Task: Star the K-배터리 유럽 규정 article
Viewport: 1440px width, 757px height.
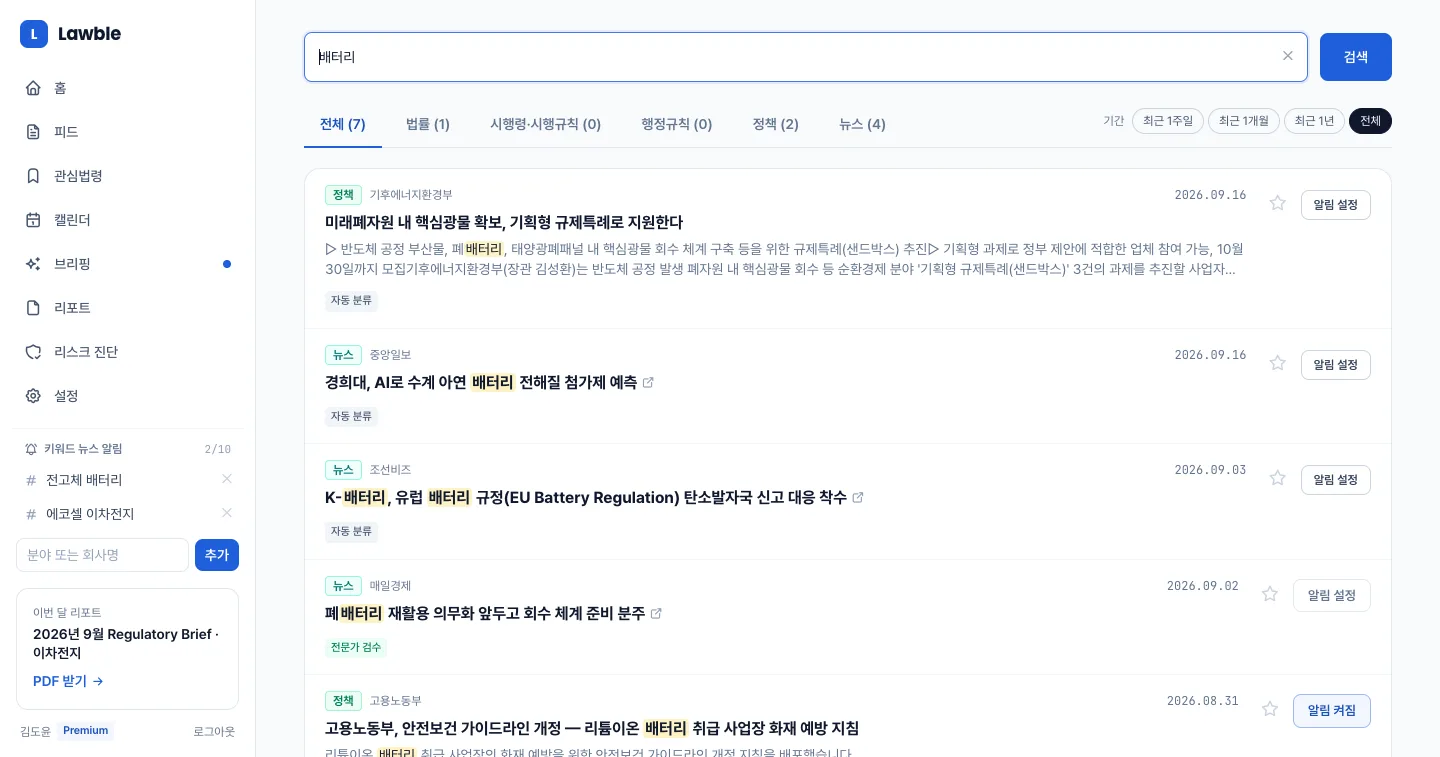Action: pos(1277,478)
